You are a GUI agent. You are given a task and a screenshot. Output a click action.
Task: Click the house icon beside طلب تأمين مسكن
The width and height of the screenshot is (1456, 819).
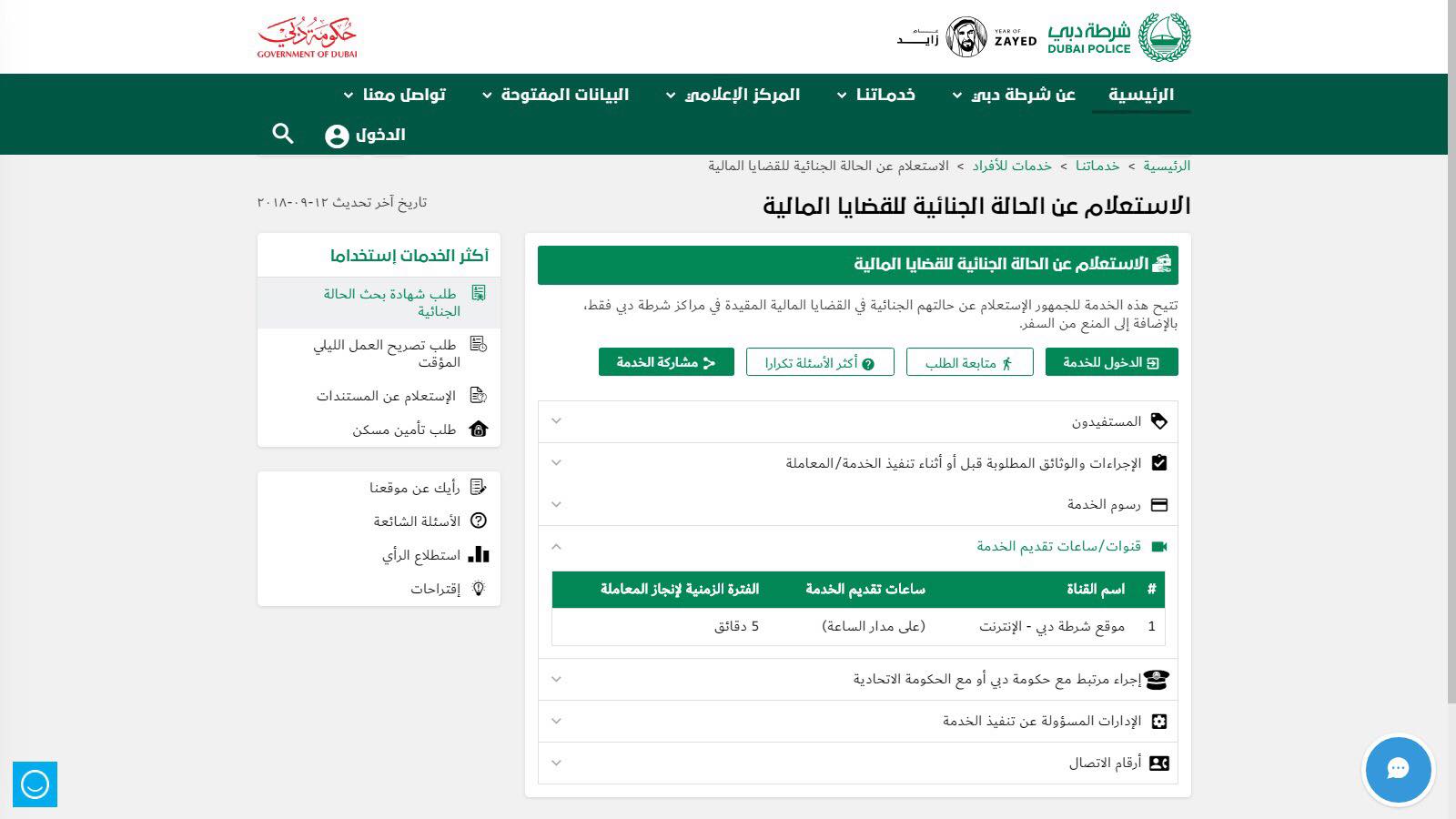(x=479, y=429)
